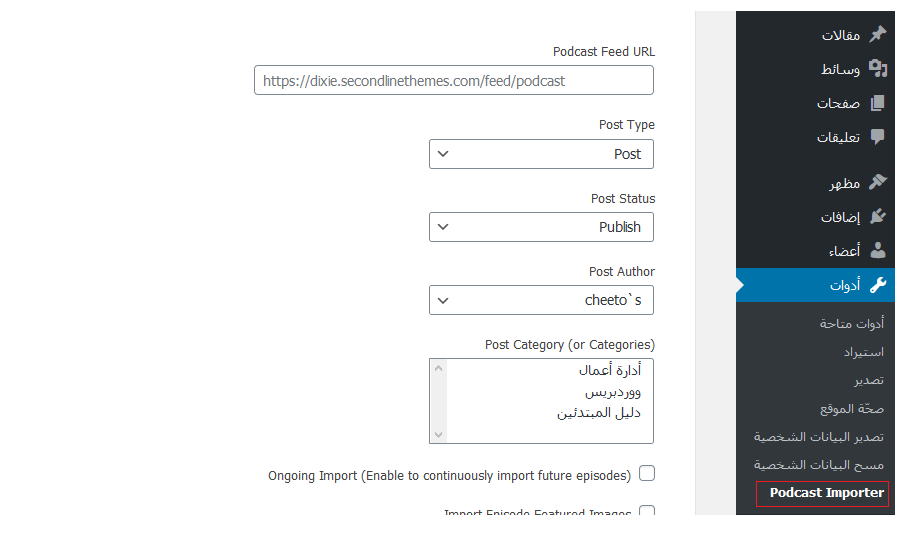Click the comment bubble icon beside تعليقات
The image size is (911, 534).
pyautogui.click(x=877, y=137)
